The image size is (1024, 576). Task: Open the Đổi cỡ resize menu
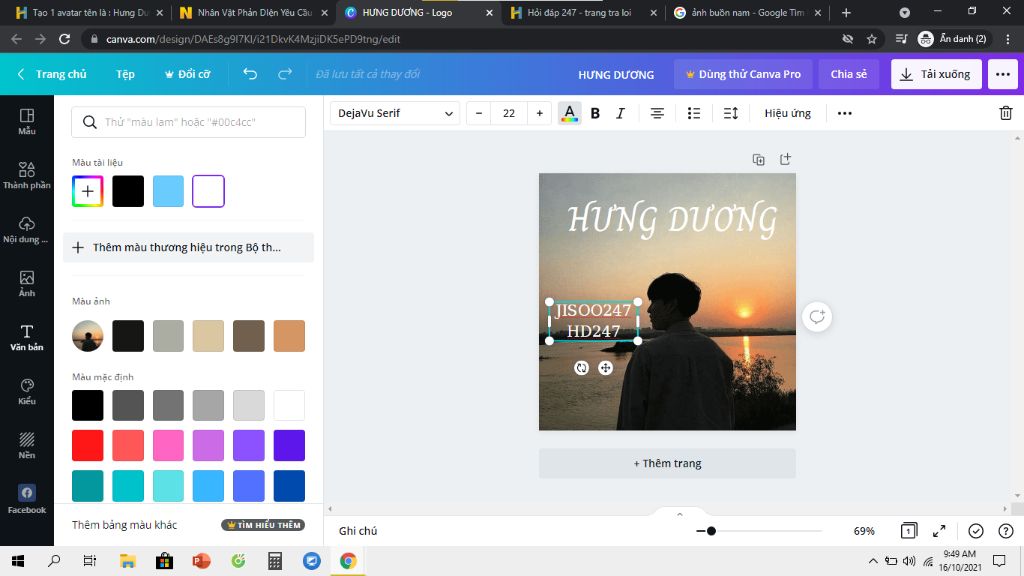[187, 74]
